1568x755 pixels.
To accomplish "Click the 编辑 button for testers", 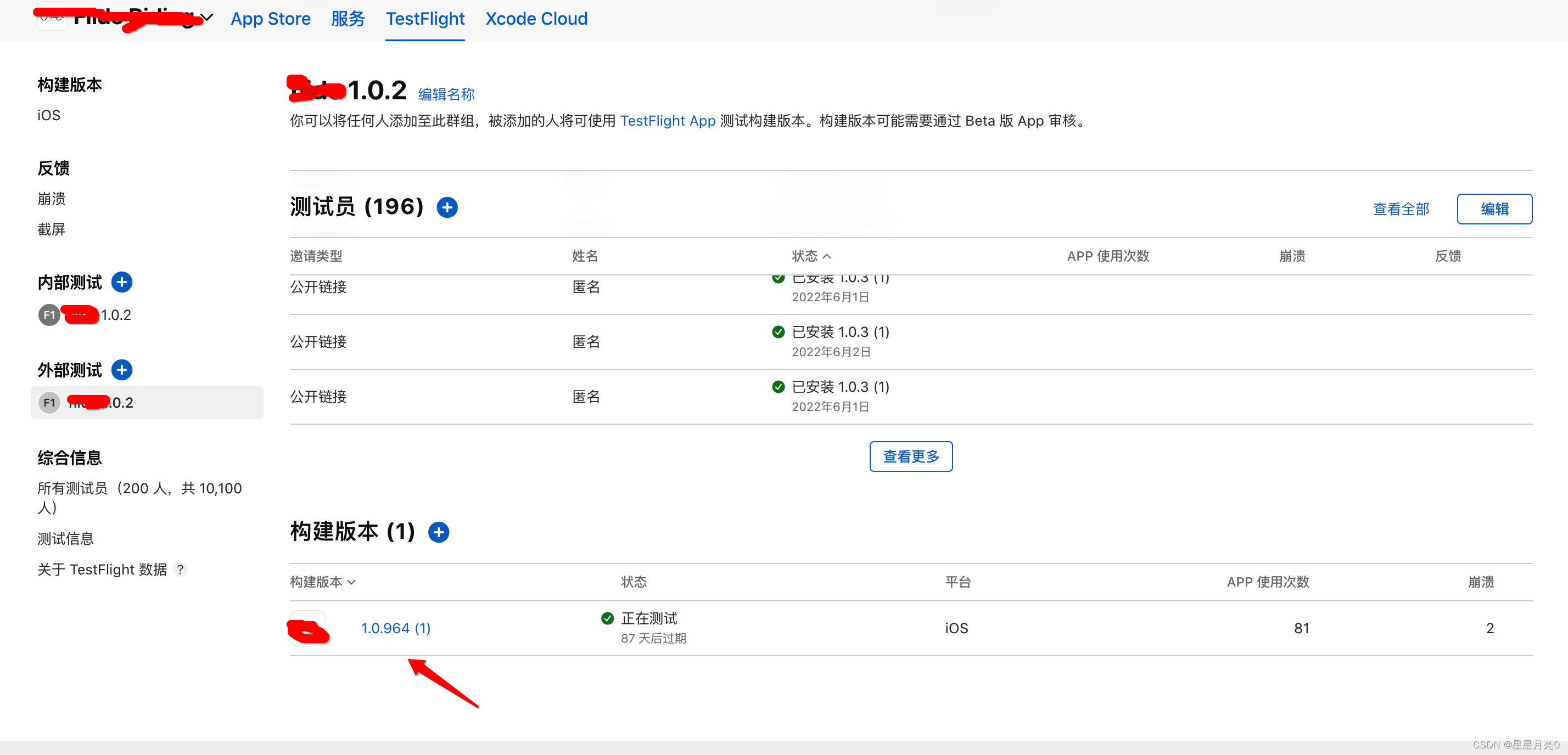I will 1494,209.
